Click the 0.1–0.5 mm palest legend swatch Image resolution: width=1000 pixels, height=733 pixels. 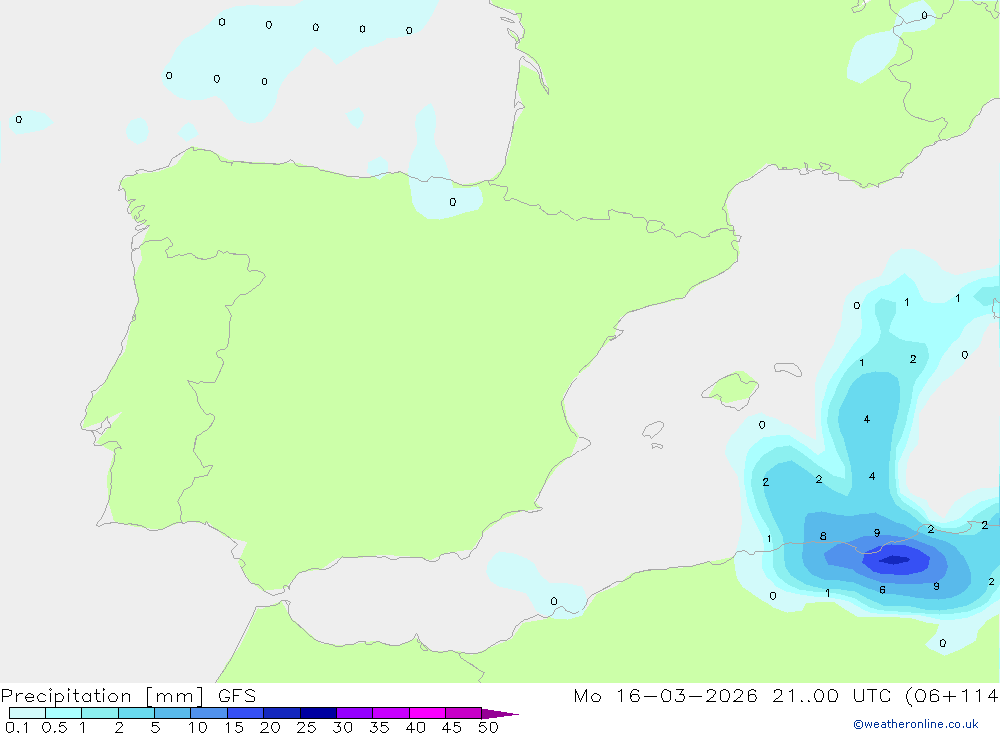coord(27,713)
